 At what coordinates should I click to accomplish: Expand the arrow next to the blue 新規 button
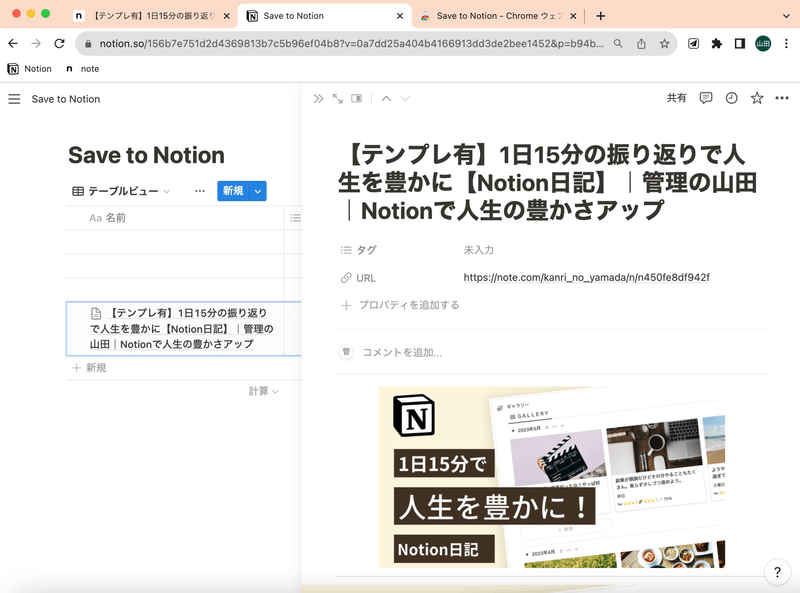pyautogui.click(x=258, y=191)
